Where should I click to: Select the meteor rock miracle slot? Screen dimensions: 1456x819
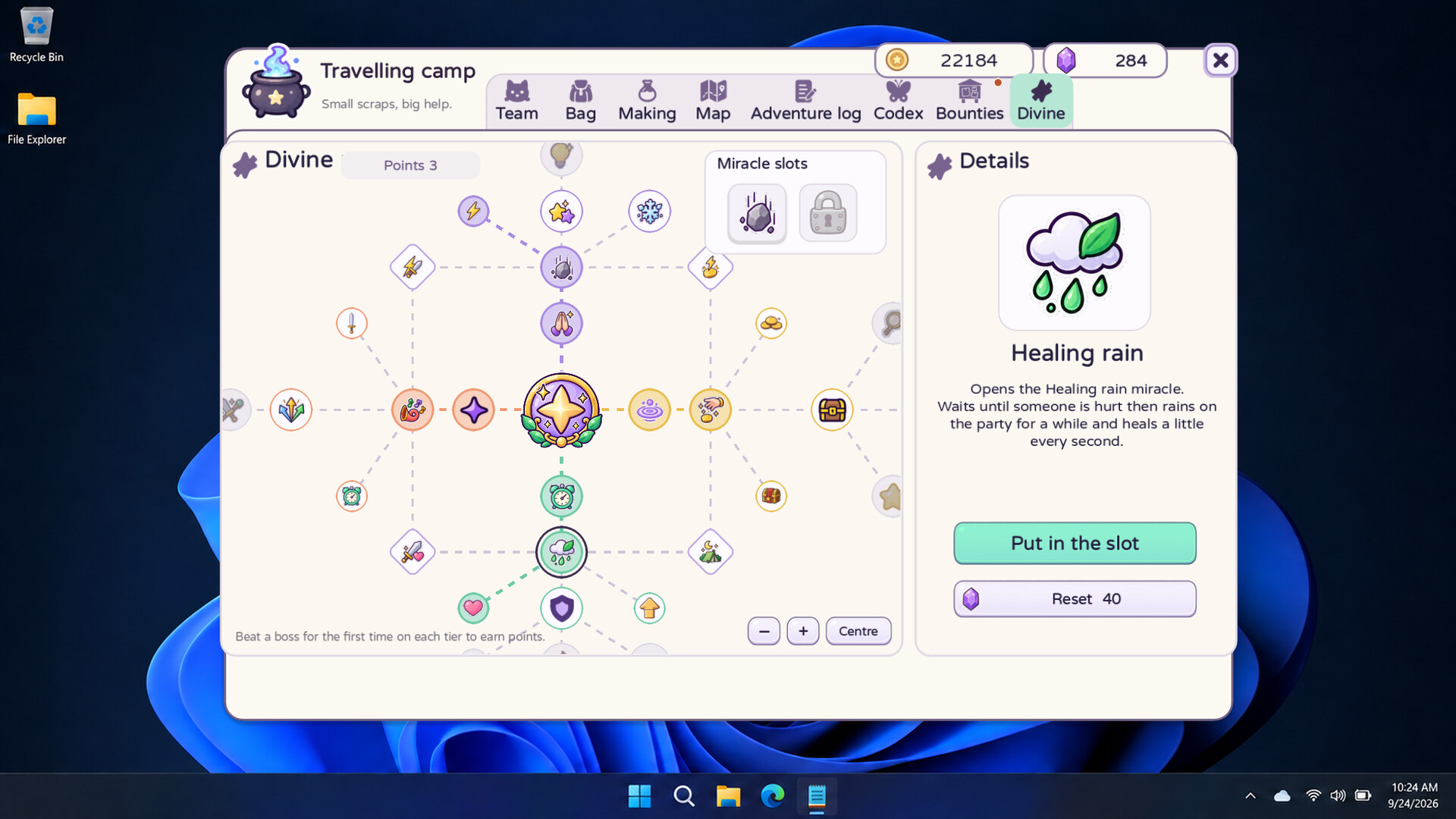pos(757,214)
